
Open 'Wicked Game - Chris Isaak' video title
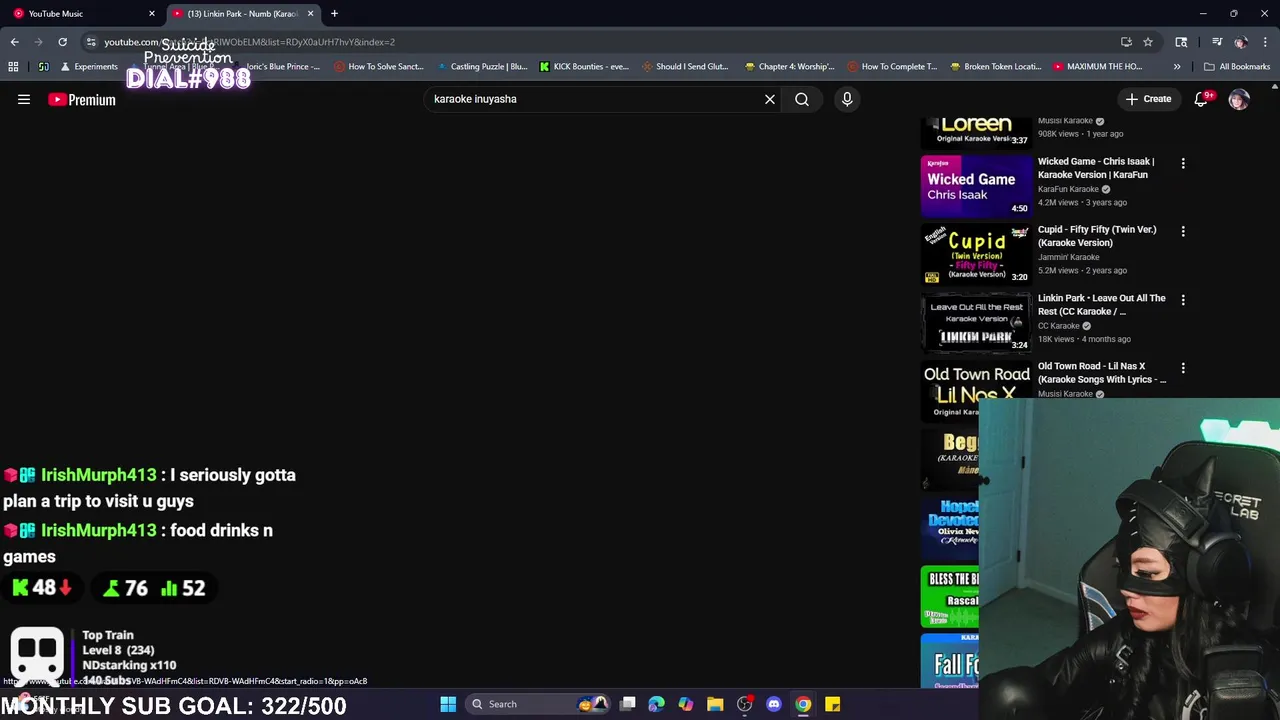(1095, 168)
